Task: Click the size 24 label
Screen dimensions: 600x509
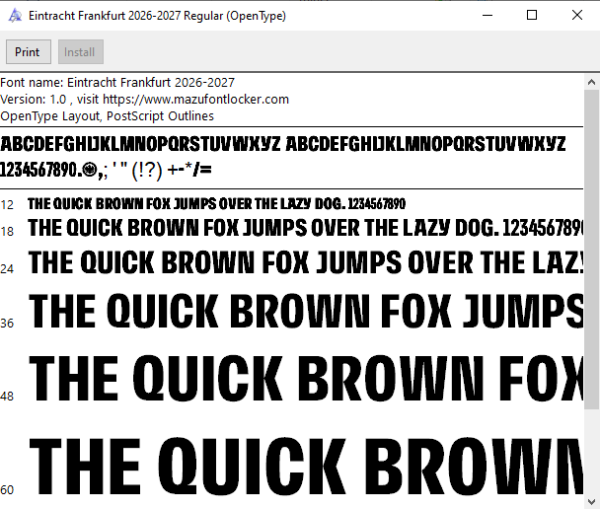Action: [x=7, y=269]
